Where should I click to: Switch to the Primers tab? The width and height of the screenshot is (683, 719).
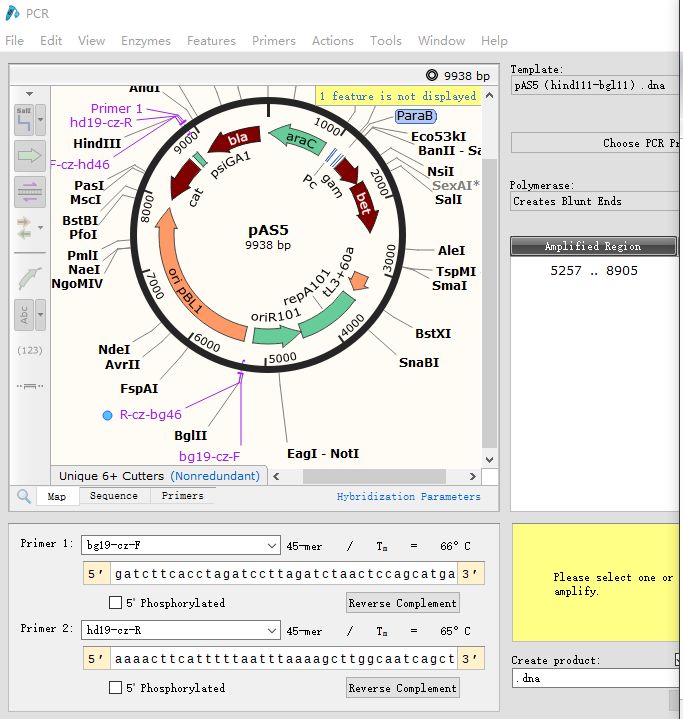coord(183,496)
